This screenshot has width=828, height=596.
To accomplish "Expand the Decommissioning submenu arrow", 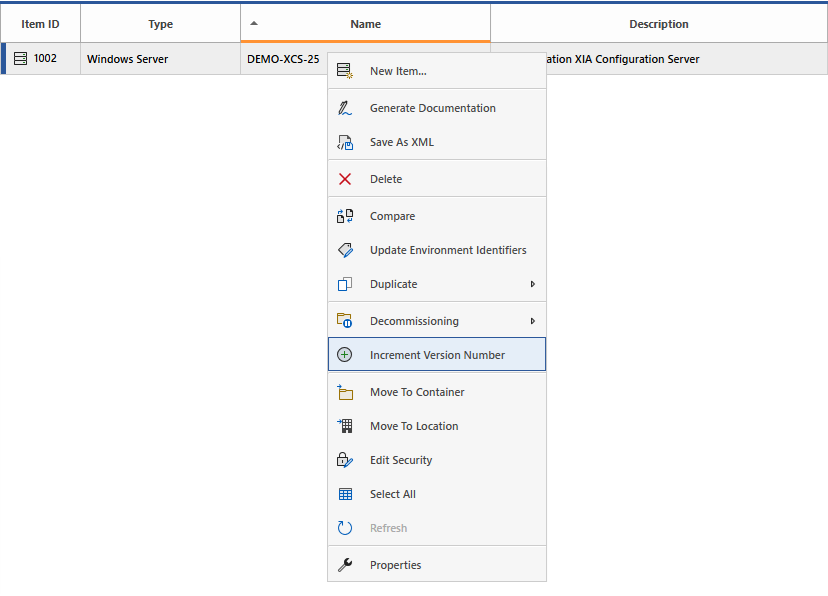I will pyautogui.click(x=533, y=321).
